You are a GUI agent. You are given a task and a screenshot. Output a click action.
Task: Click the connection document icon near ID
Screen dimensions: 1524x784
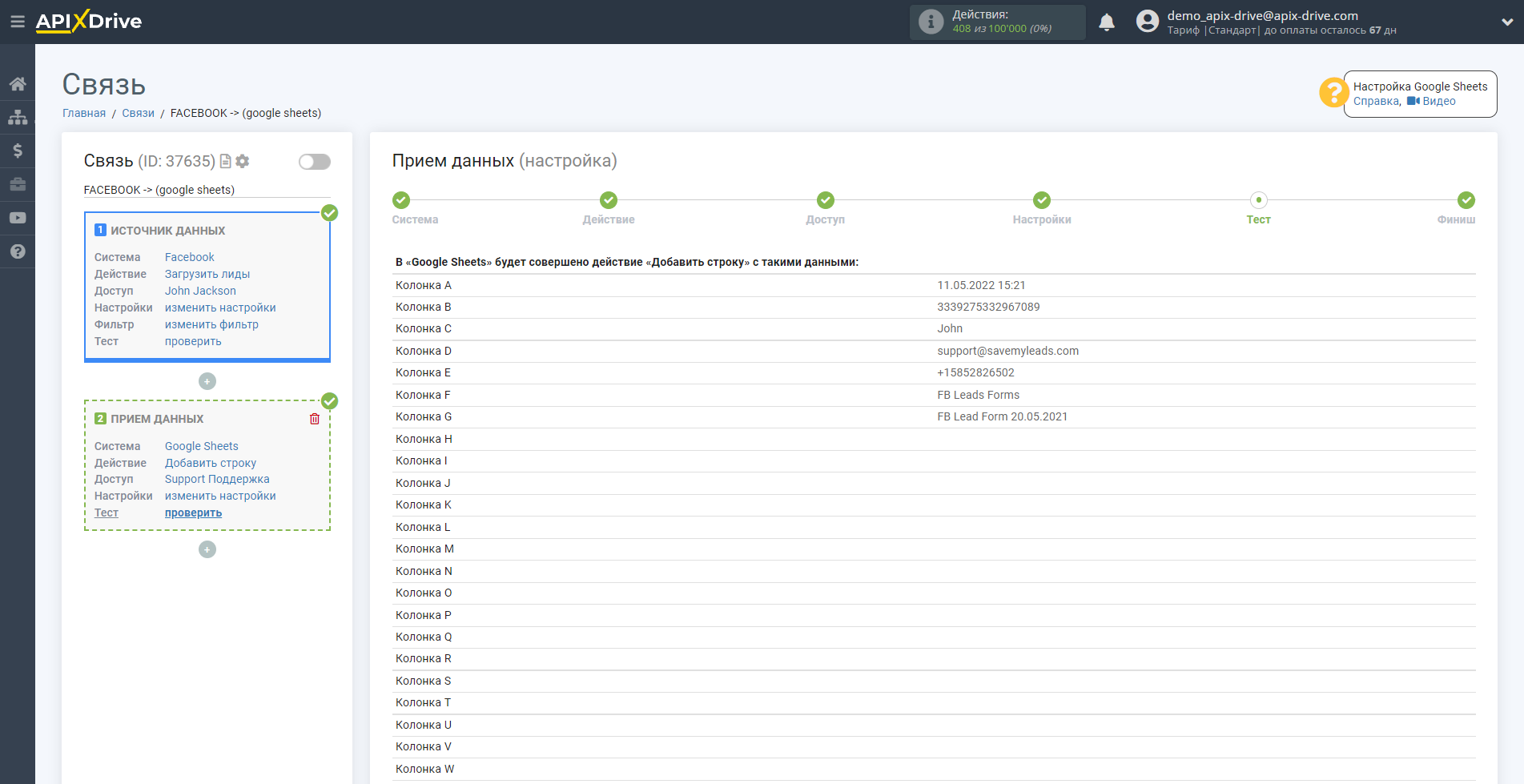click(x=226, y=161)
